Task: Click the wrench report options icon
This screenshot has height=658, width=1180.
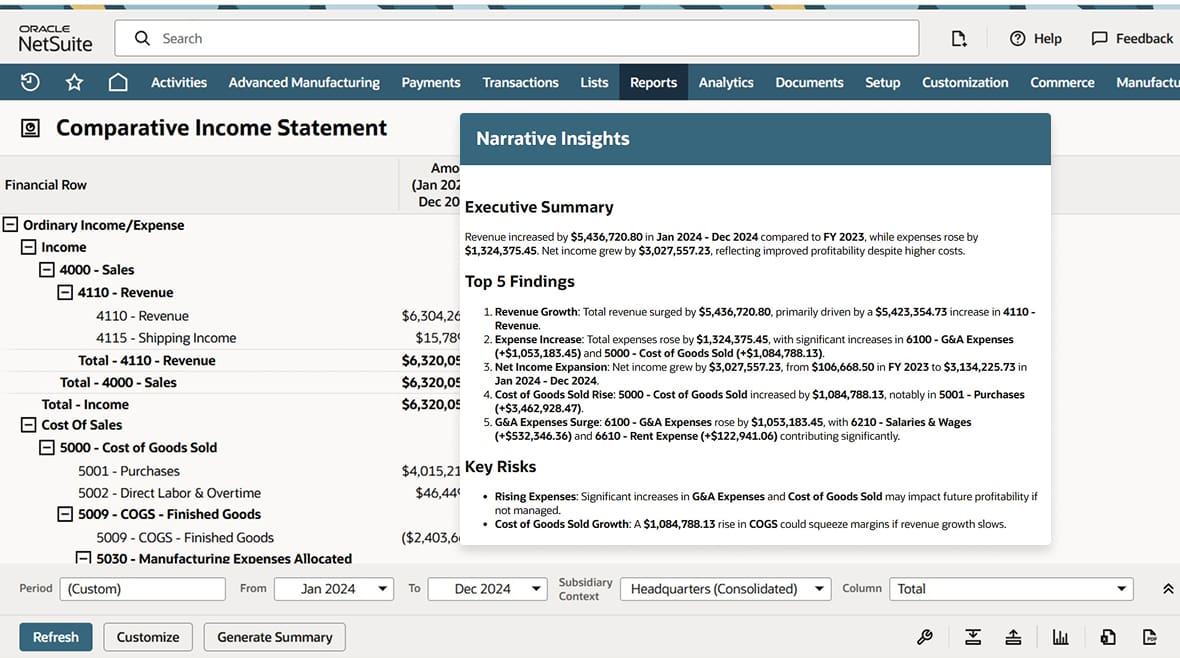Action: 925,637
